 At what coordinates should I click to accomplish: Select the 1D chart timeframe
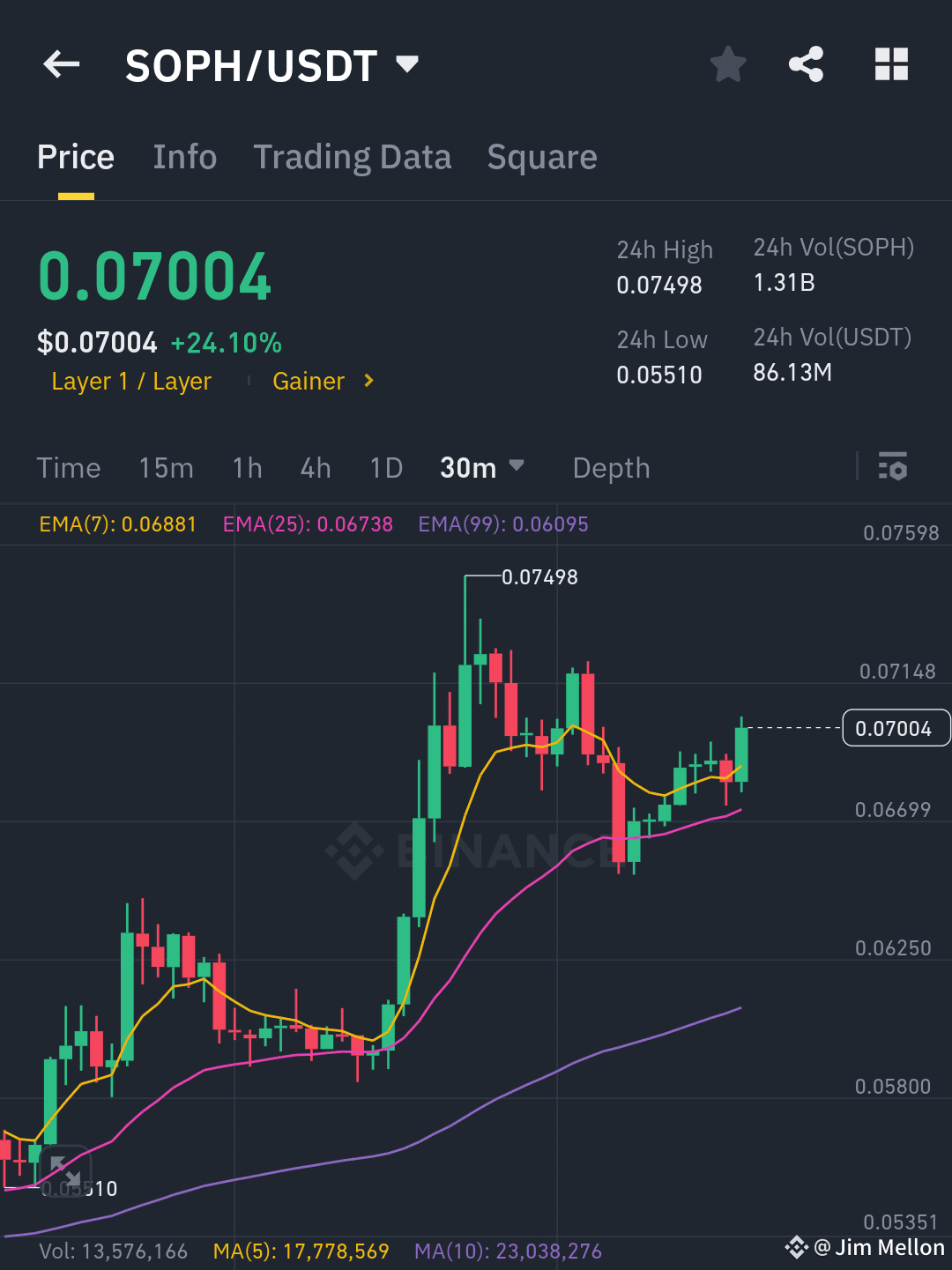(385, 467)
